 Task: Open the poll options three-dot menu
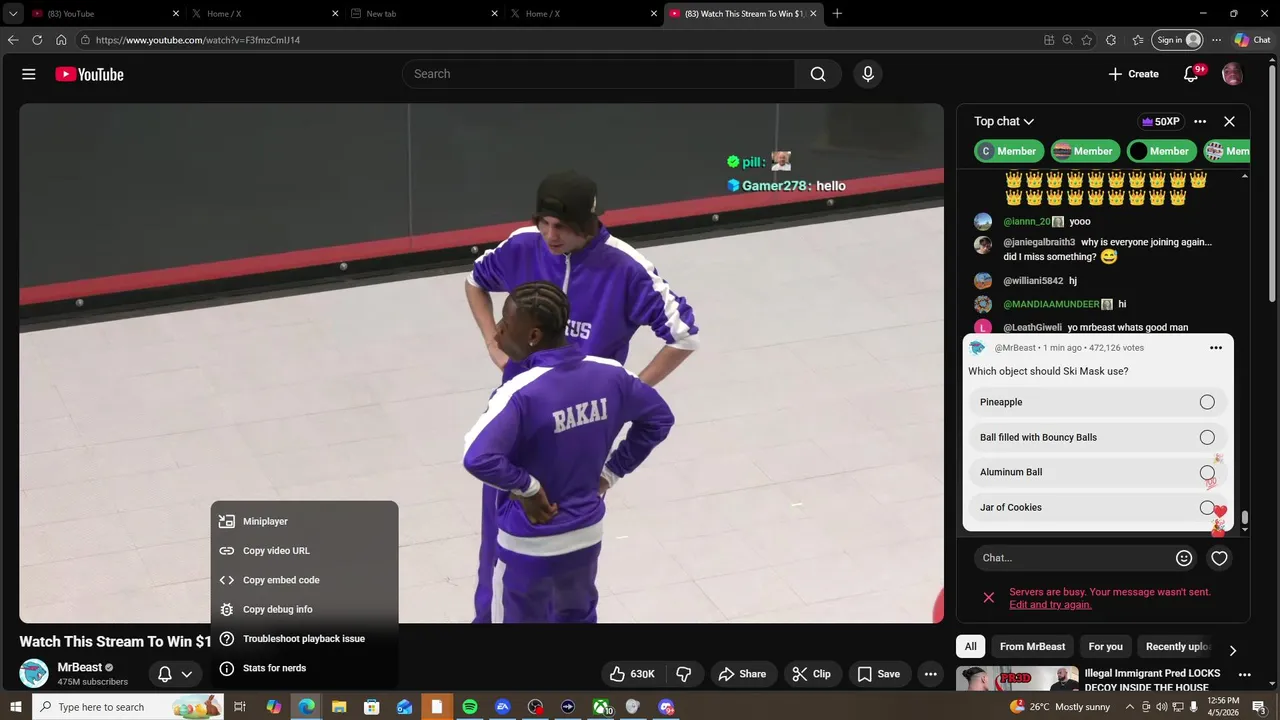click(1216, 348)
